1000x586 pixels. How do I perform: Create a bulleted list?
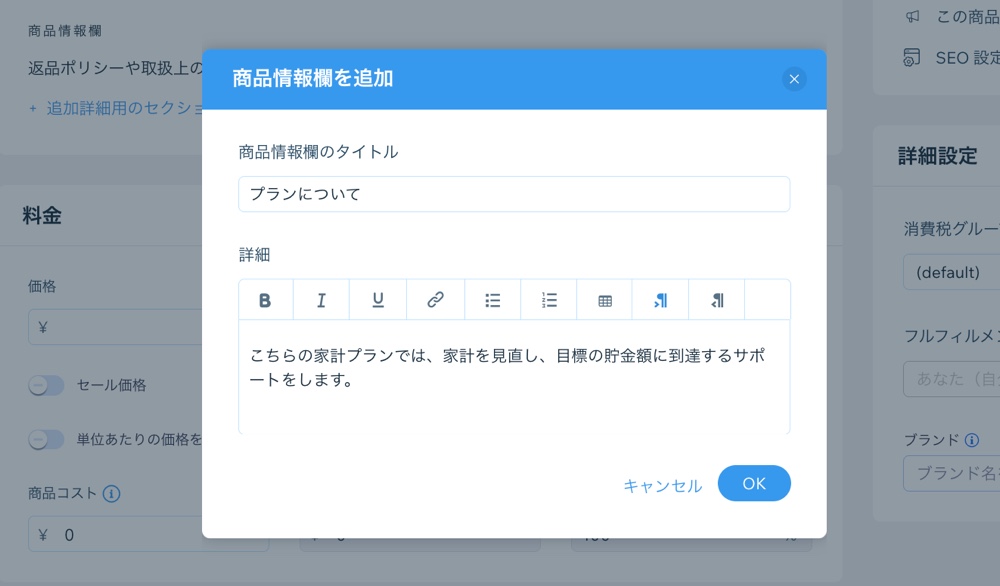(492, 299)
